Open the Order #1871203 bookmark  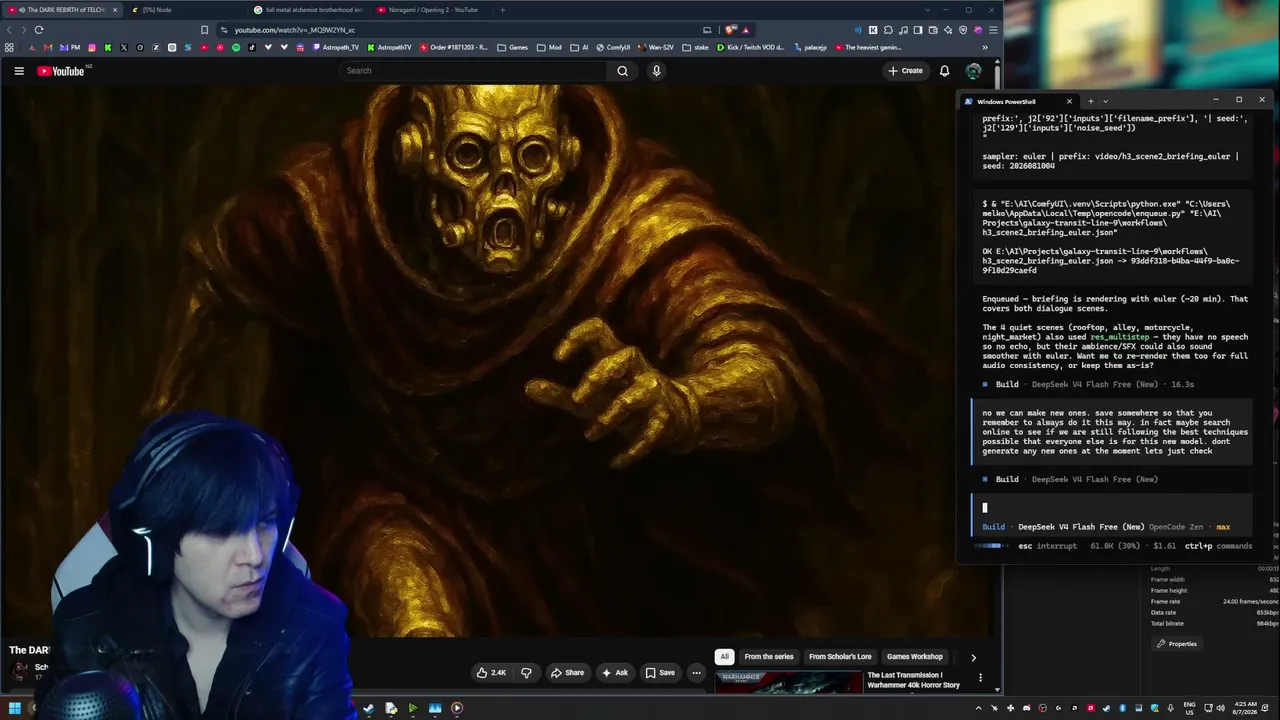click(454, 47)
